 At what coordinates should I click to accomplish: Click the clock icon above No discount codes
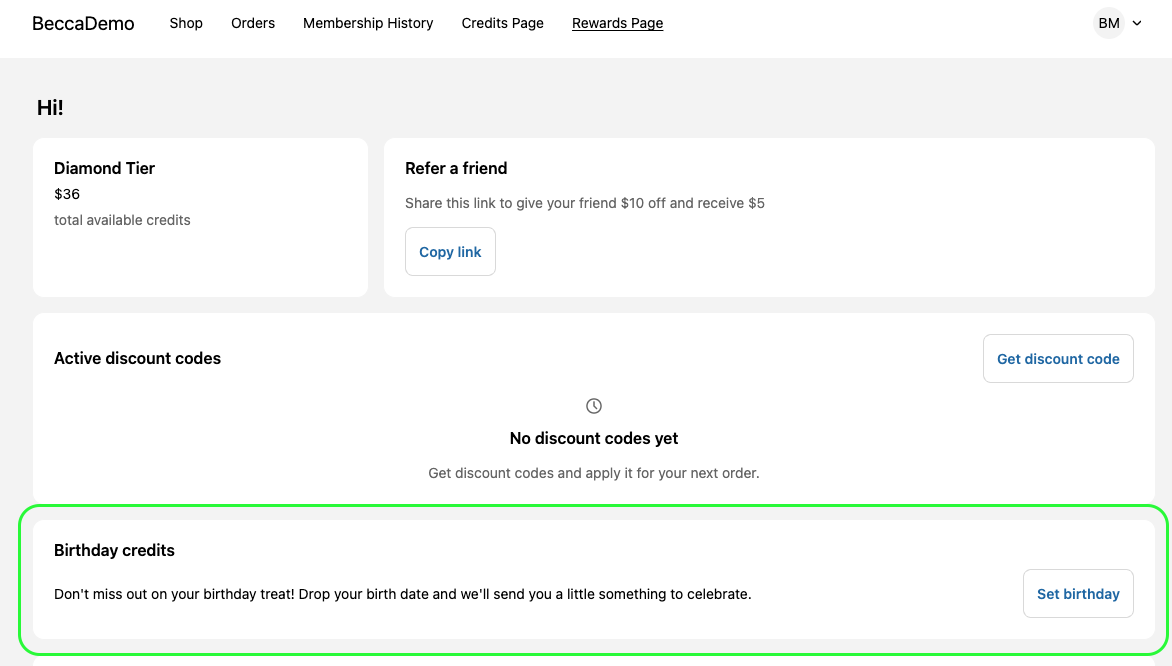(594, 406)
